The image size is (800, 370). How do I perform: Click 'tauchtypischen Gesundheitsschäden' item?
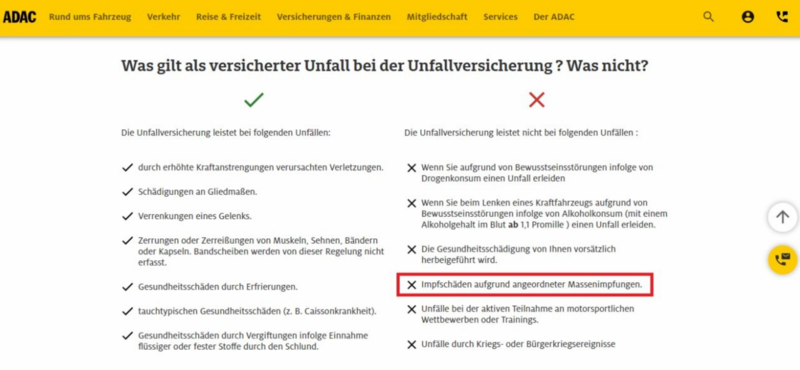click(257, 311)
